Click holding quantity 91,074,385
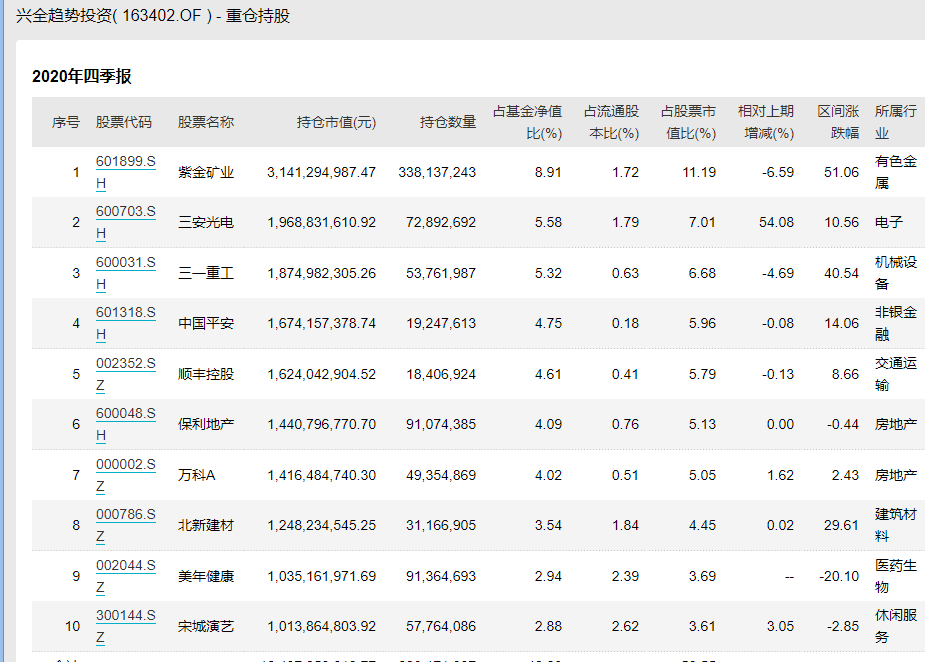The image size is (925, 662). pyautogui.click(x=441, y=424)
